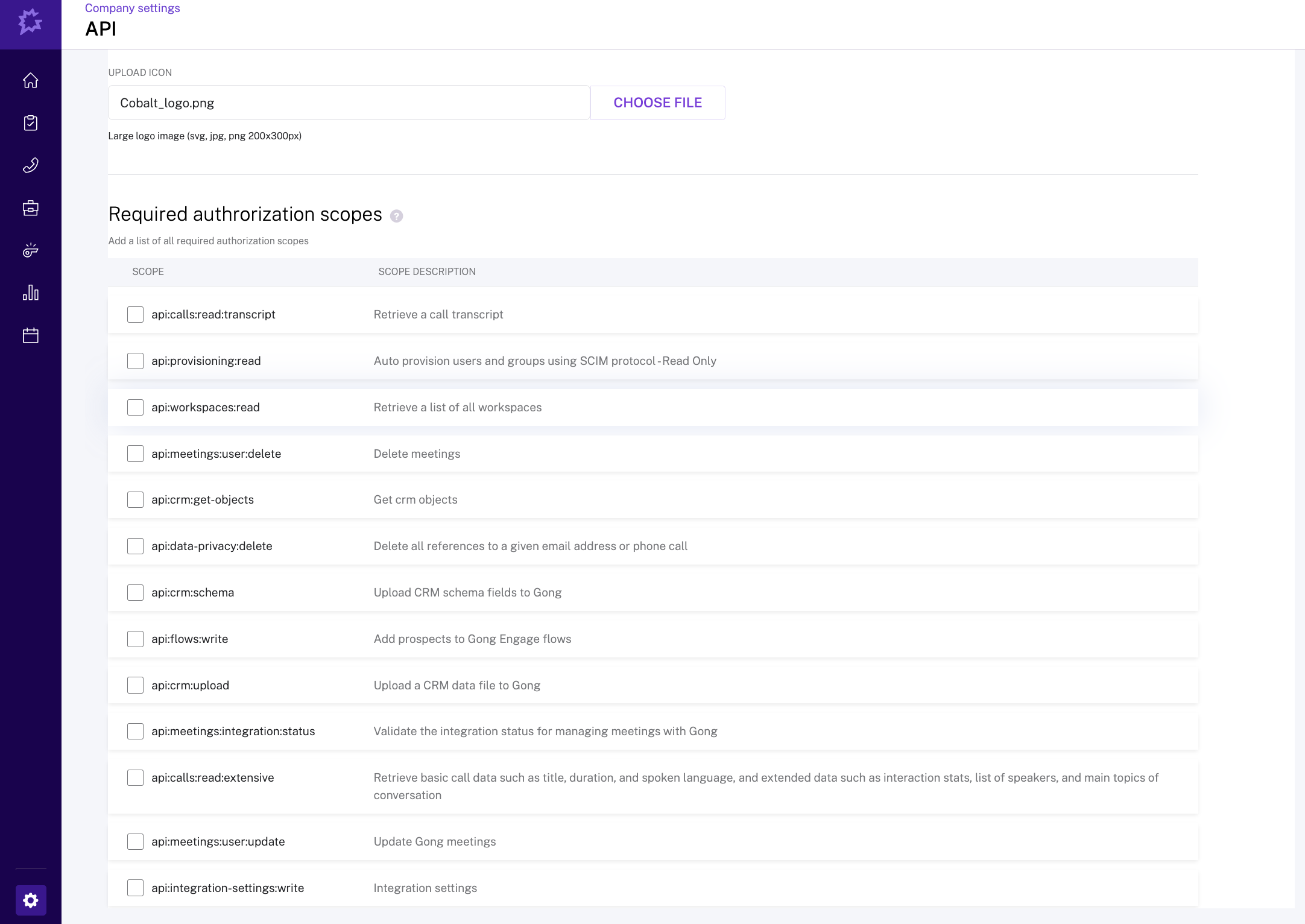Open the Company settings breadcrumb link
The image size is (1305, 924).
click(131, 8)
